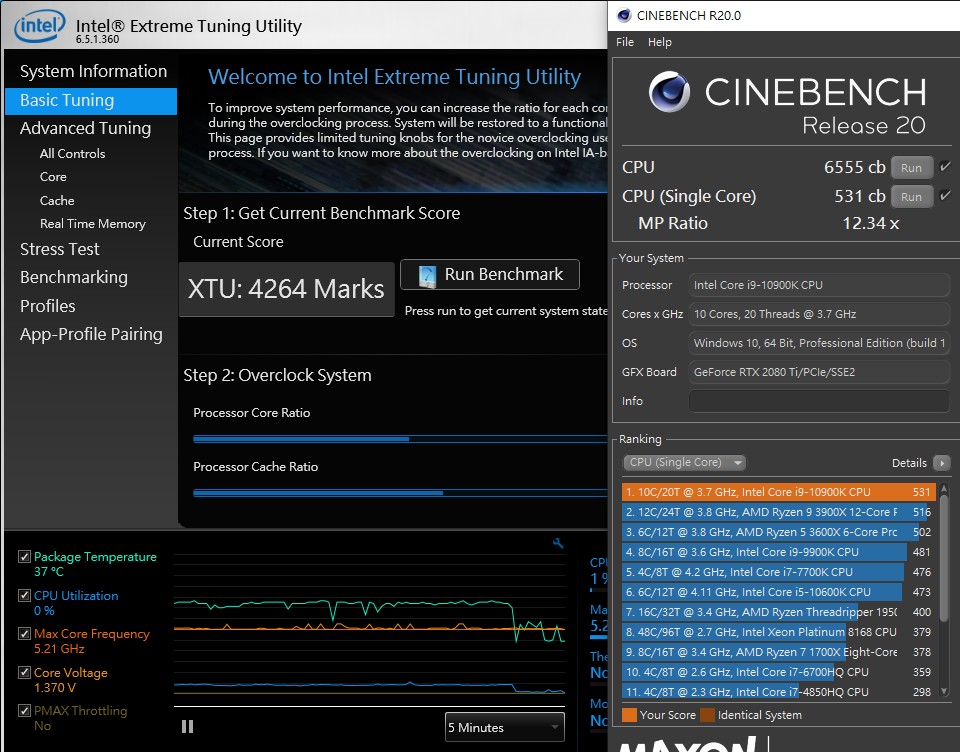Click the orange Your Score legend swatch
Image resolution: width=960 pixels, height=752 pixels.
tap(629, 715)
